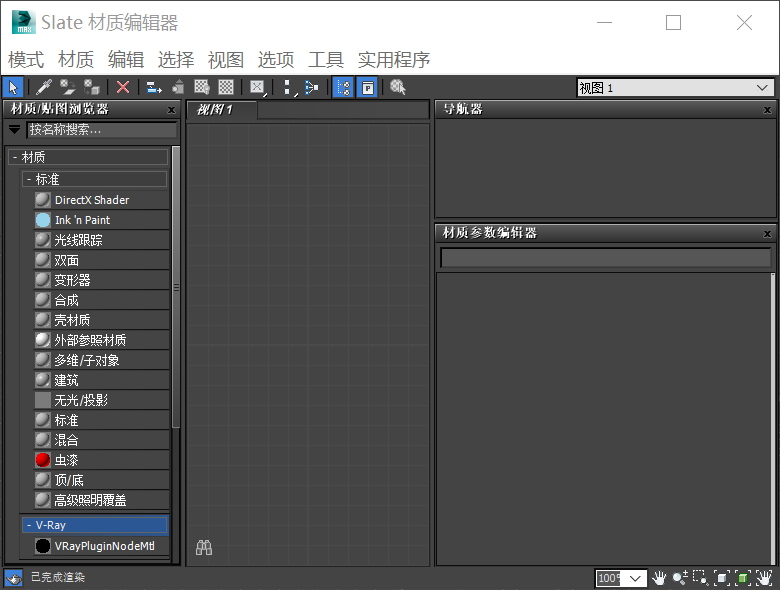Viewport: 780px width, 590px height.
Task: Activate the Zoom Region tool
Action: point(700,578)
